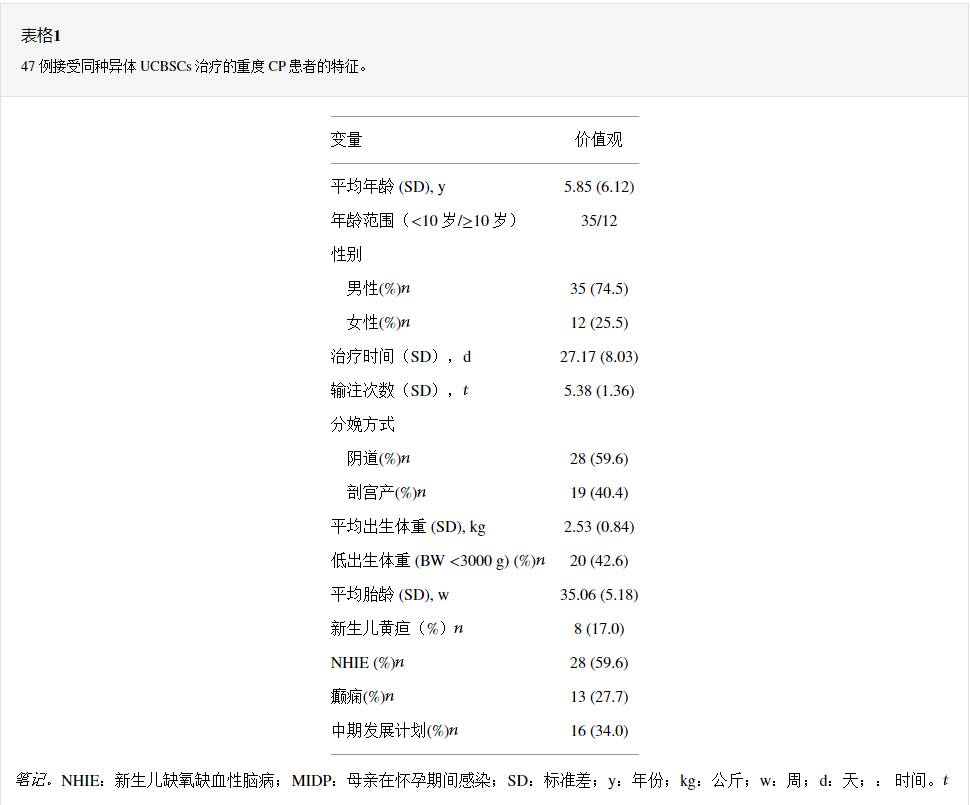Click the 女性(%)n row label
Image resolution: width=970 pixels, height=805 pixels.
pyautogui.click(x=378, y=323)
